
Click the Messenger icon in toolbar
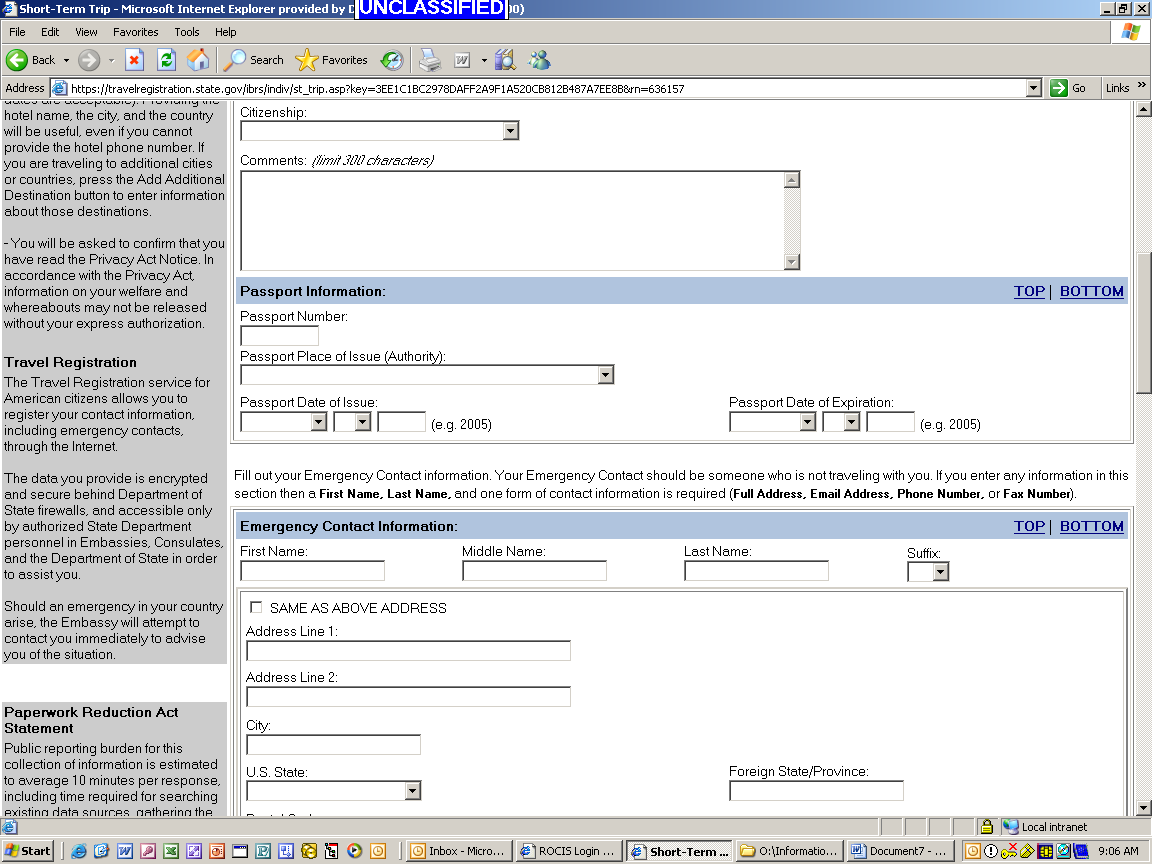(540, 60)
